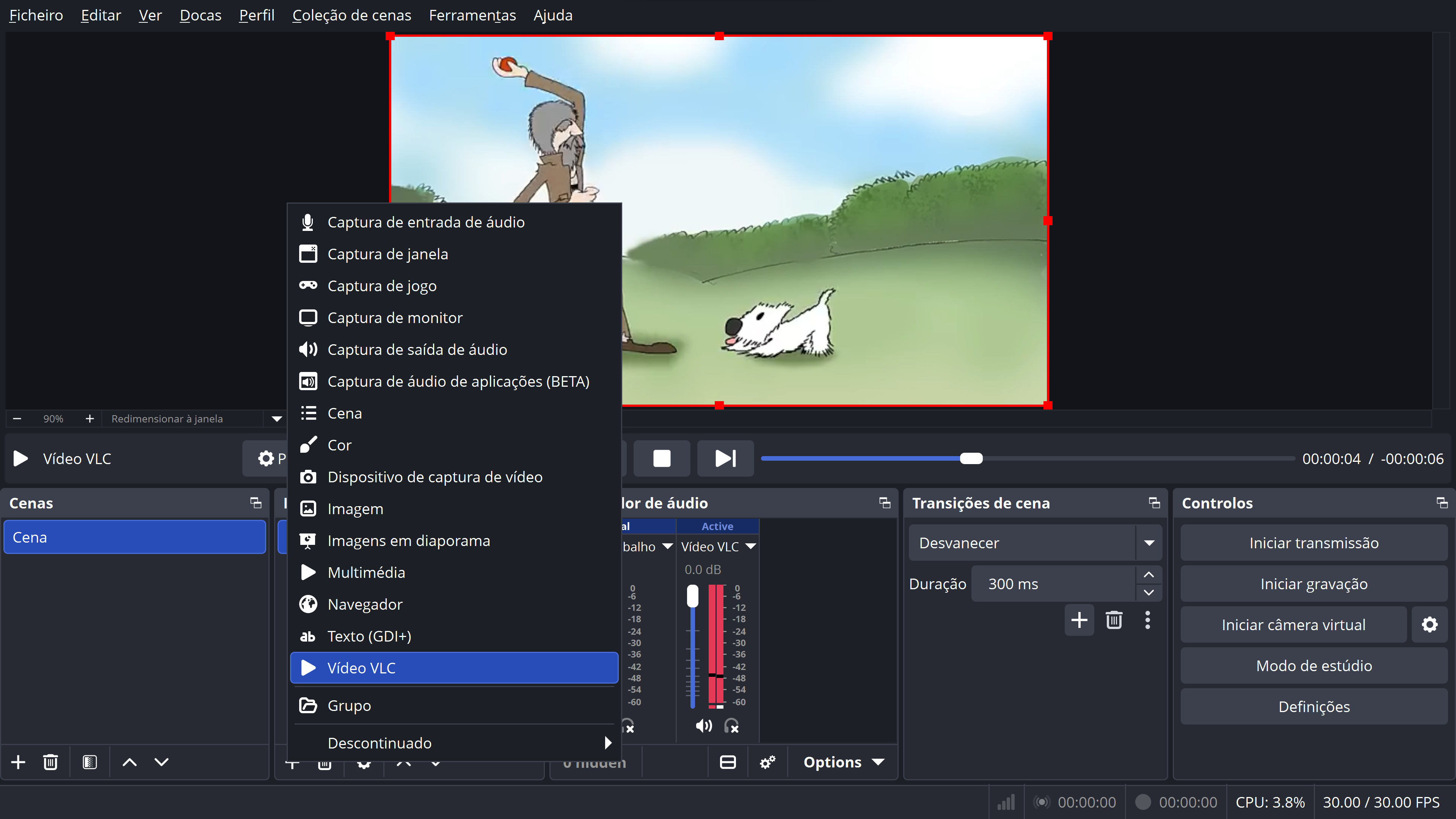Undock the Transições de cena panel
1456x819 pixels.
(1154, 502)
